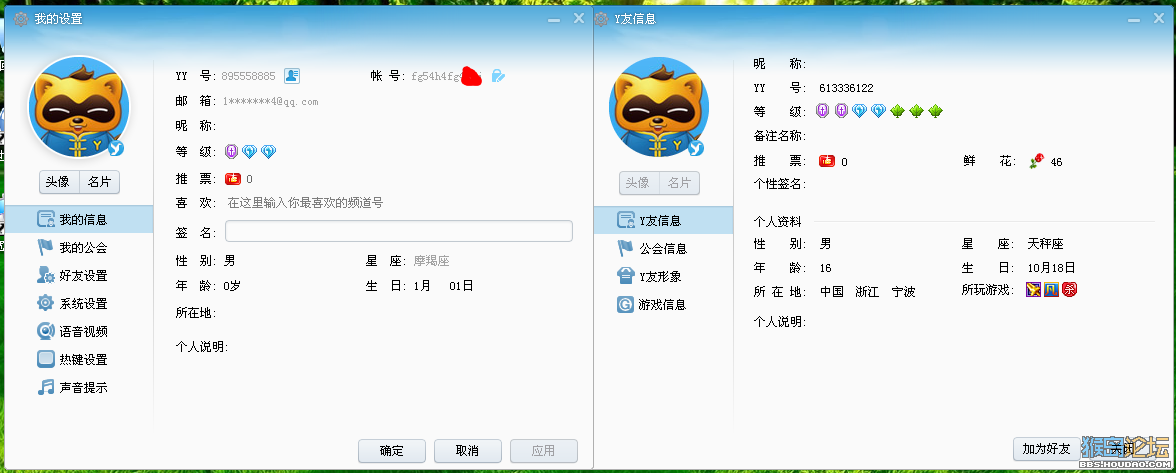Minimize the Y友信息 window
Screen dimensions: 1176x473
[1135, 19]
